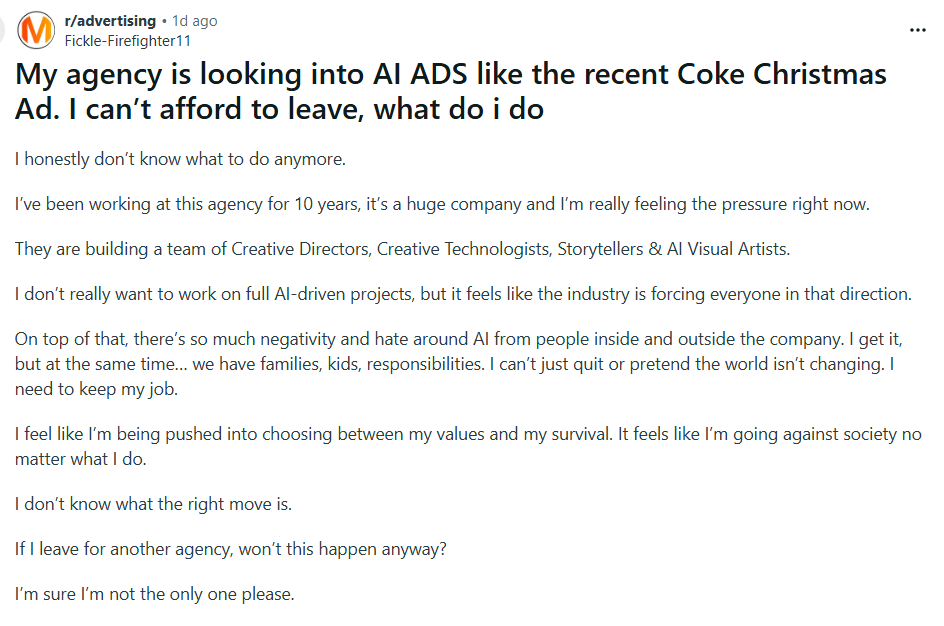Click the paragraph about full AI-driven projects

click(463, 294)
